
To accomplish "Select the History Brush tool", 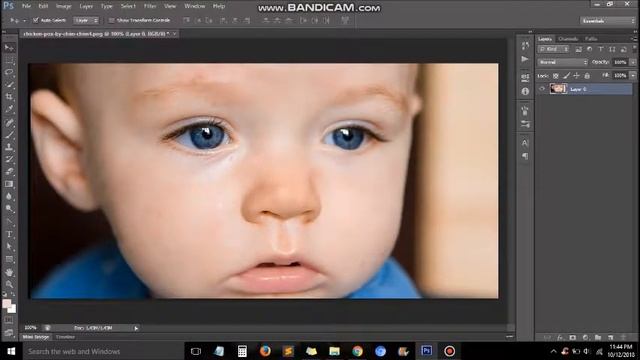I will coord(9,159).
